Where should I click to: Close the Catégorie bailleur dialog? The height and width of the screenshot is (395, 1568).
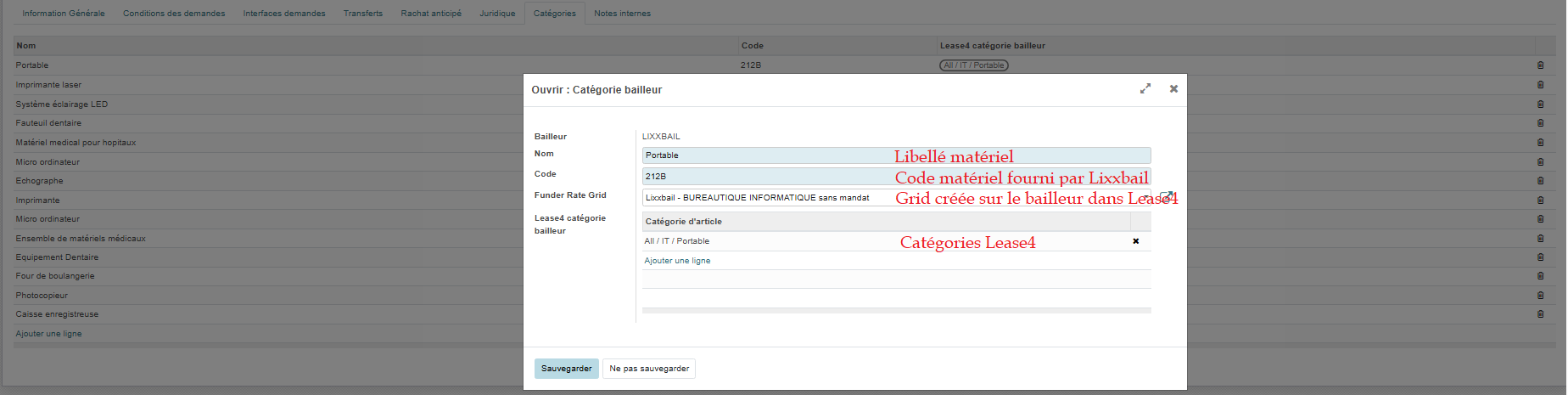click(1173, 88)
